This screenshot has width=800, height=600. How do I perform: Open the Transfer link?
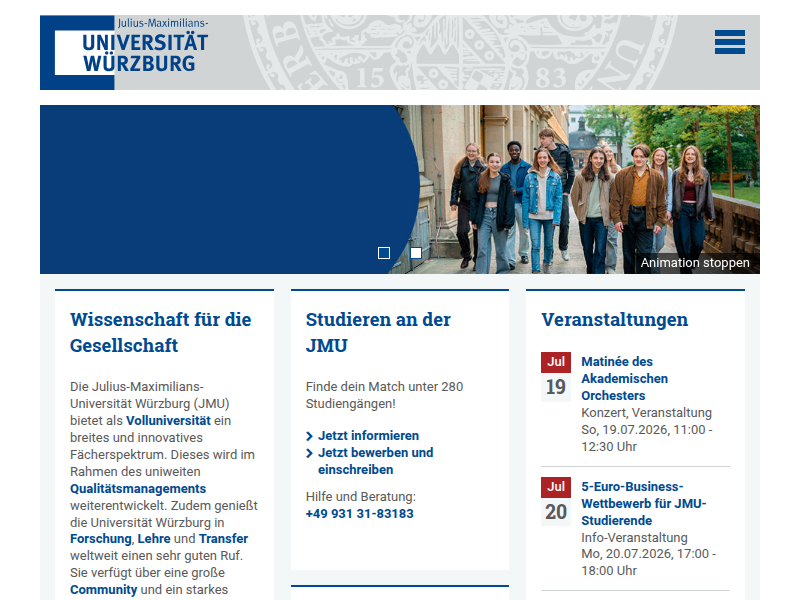[223, 539]
